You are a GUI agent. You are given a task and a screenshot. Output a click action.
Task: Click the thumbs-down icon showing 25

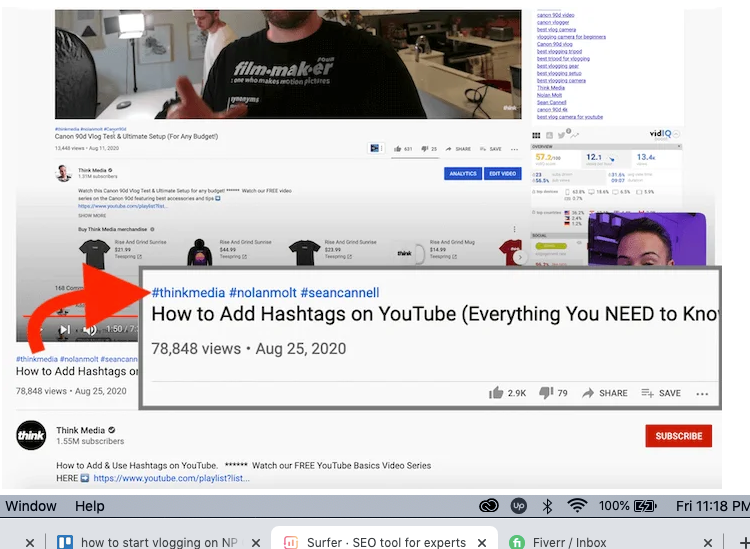click(x=424, y=149)
